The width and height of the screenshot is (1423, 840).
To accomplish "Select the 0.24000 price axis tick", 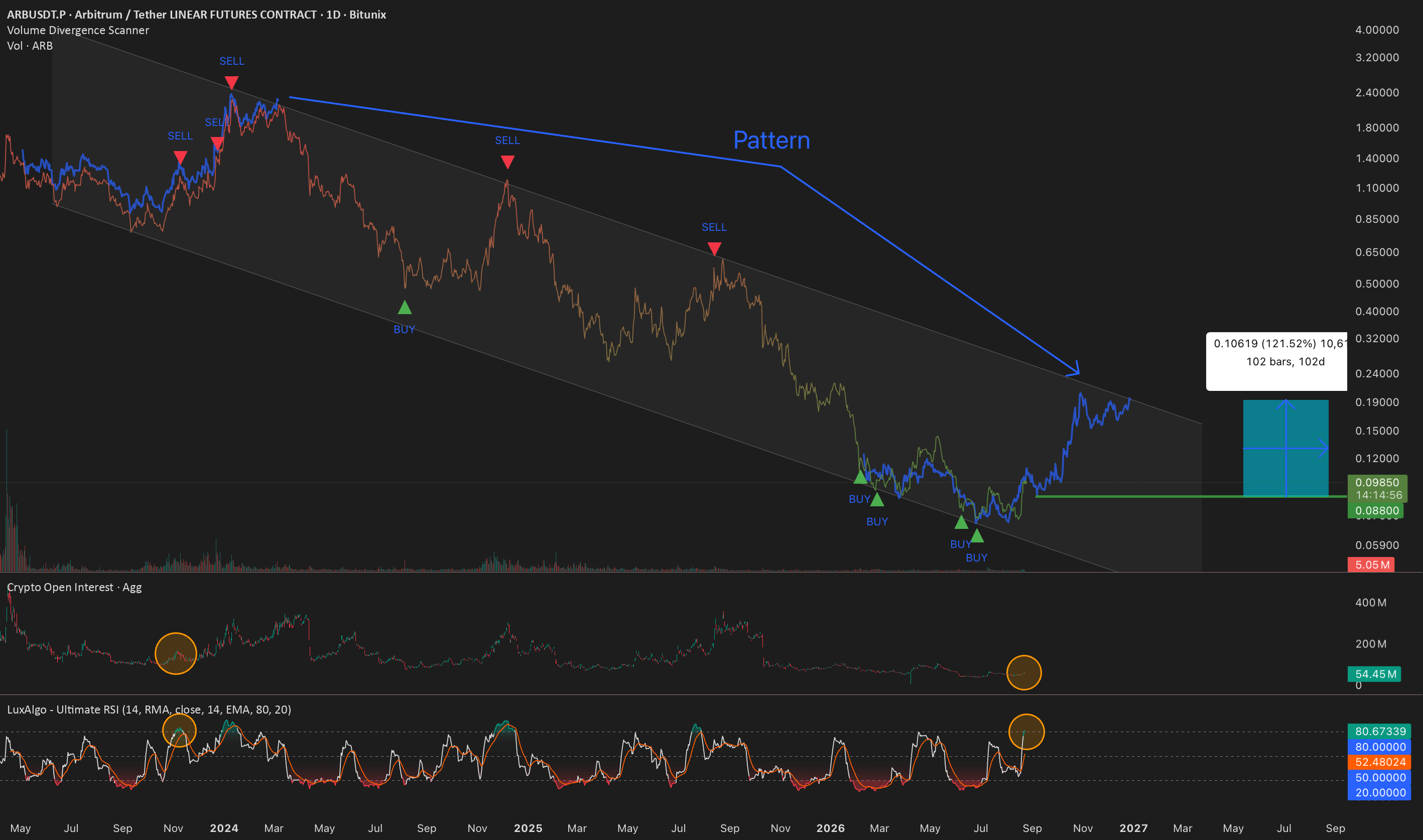I will (x=1377, y=374).
